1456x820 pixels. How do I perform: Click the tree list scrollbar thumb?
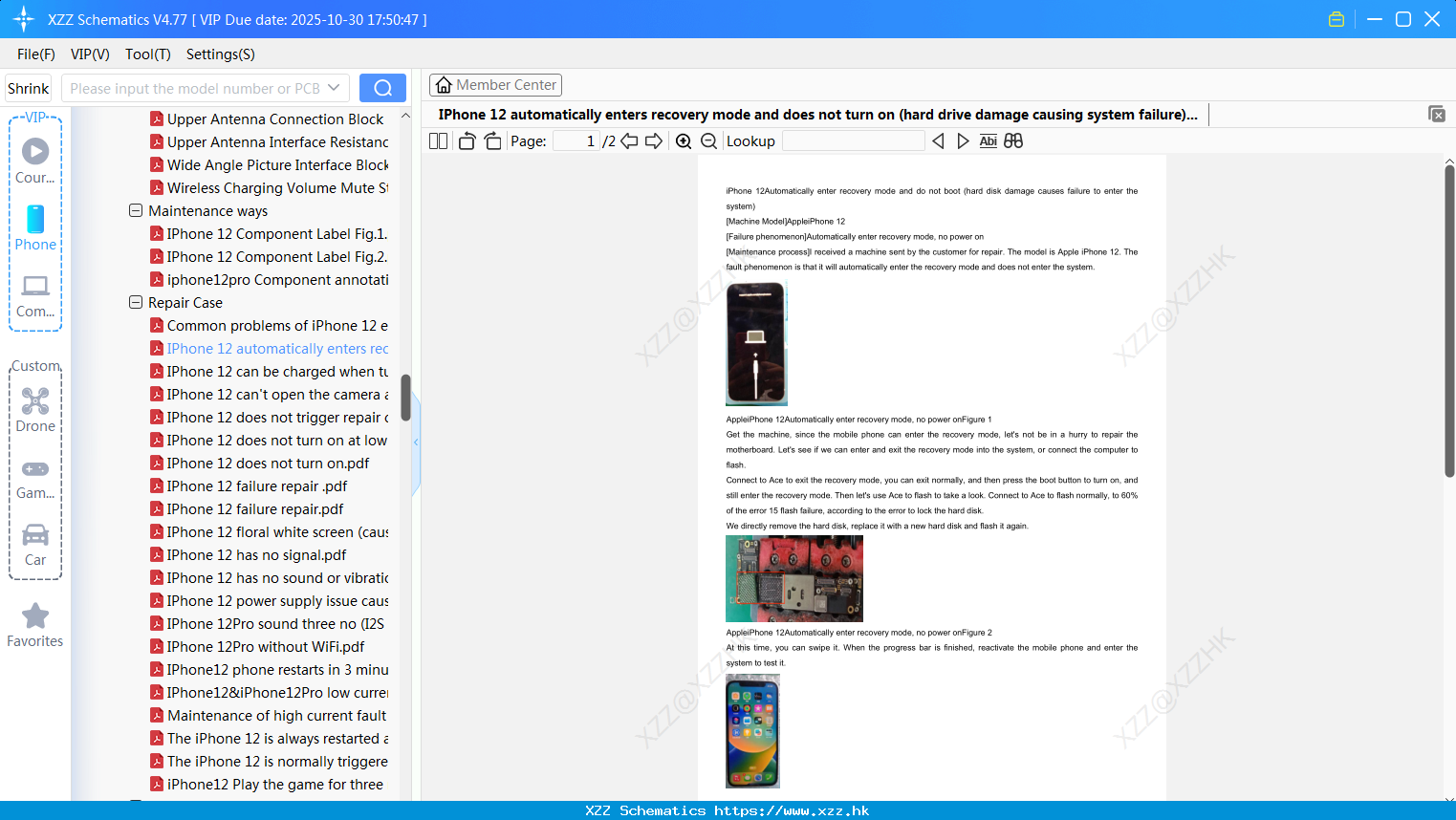(x=405, y=398)
